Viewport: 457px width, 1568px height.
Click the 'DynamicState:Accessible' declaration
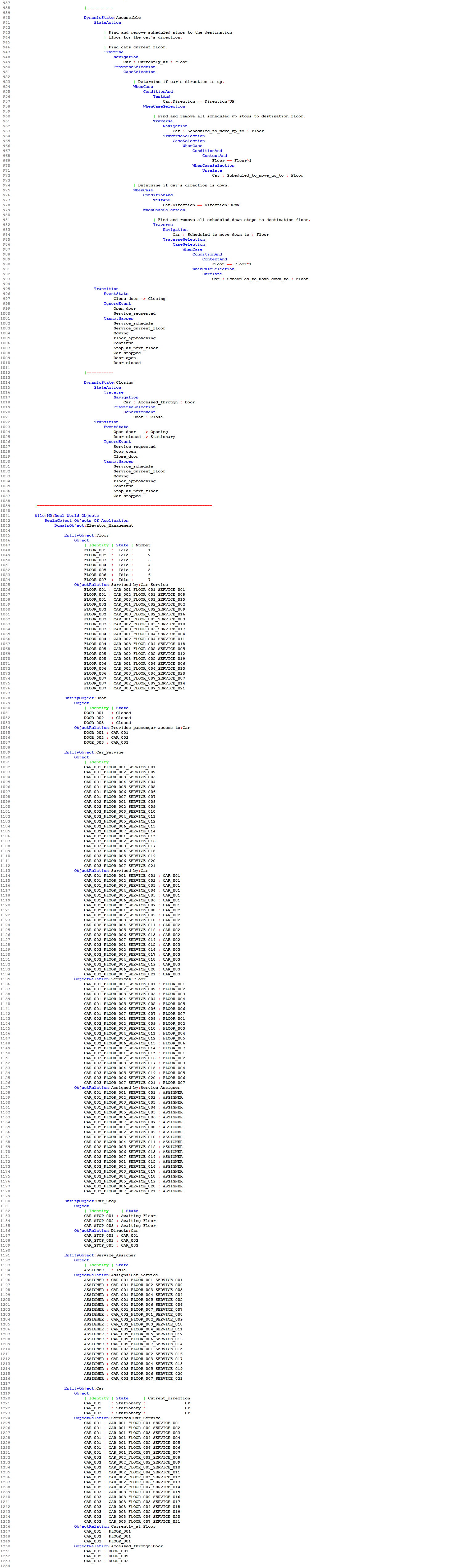tap(112, 18)
